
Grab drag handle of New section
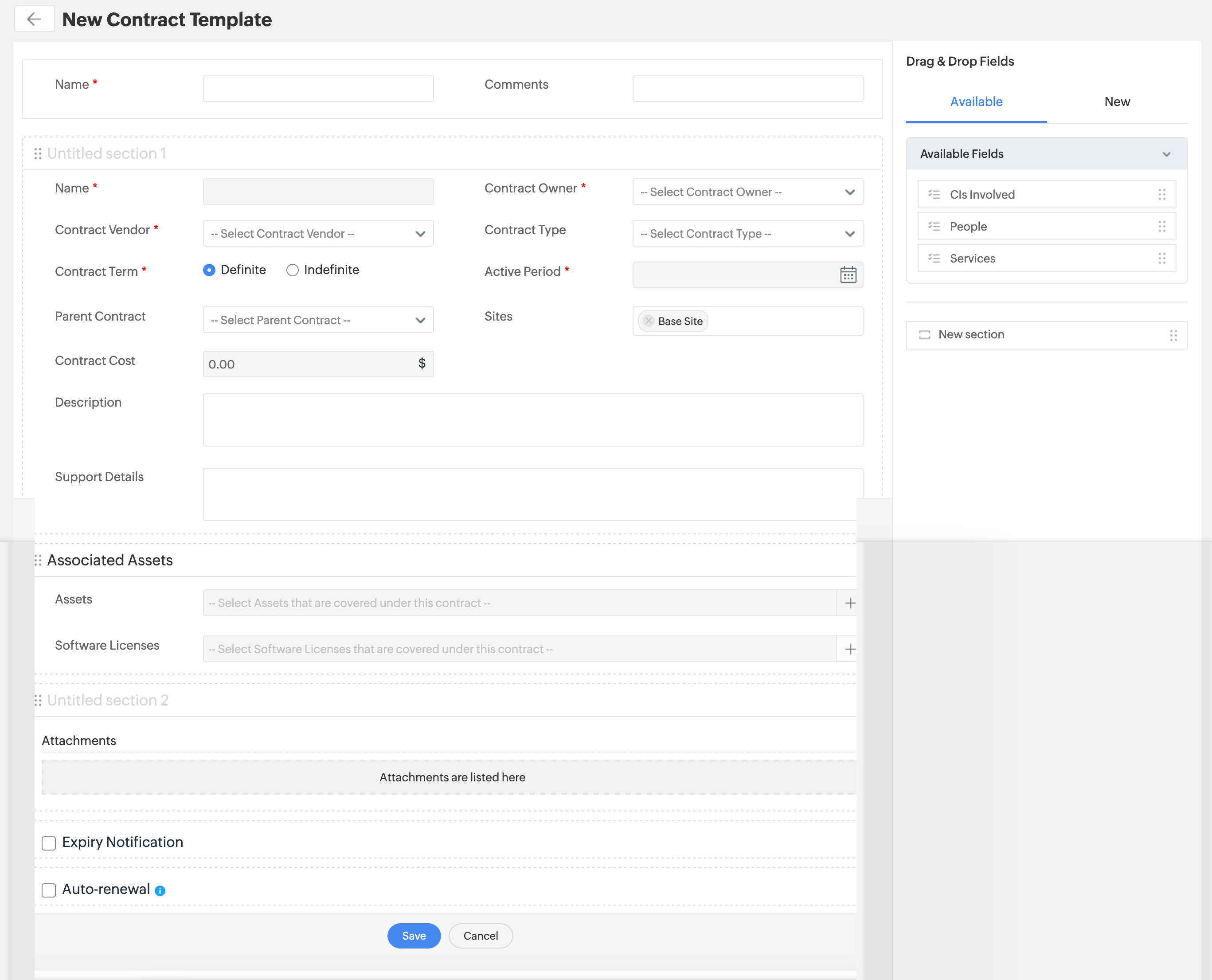point(1173,335)
